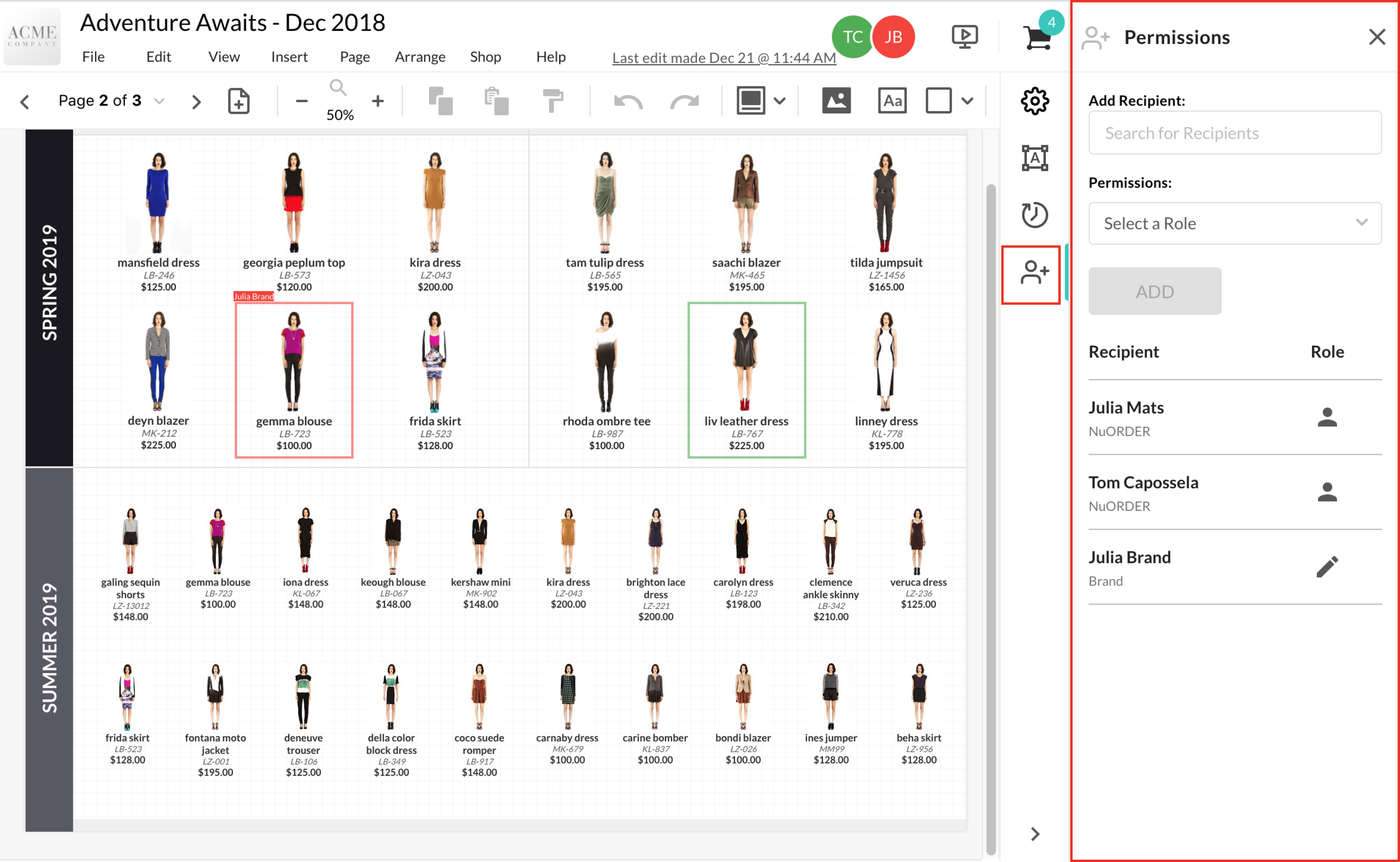Click the Tom Capossela recipient name

pyautogui.click(x=1143, y=482)
